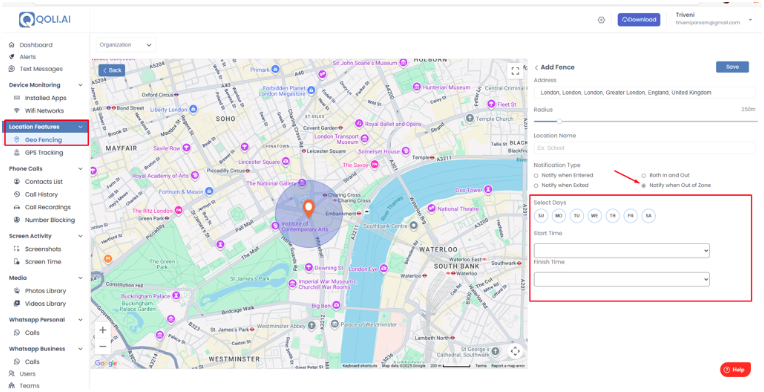This screenshot has width=764, height=392.
Task: Click the National Theatre map marker
Action: tap(431, 209)
